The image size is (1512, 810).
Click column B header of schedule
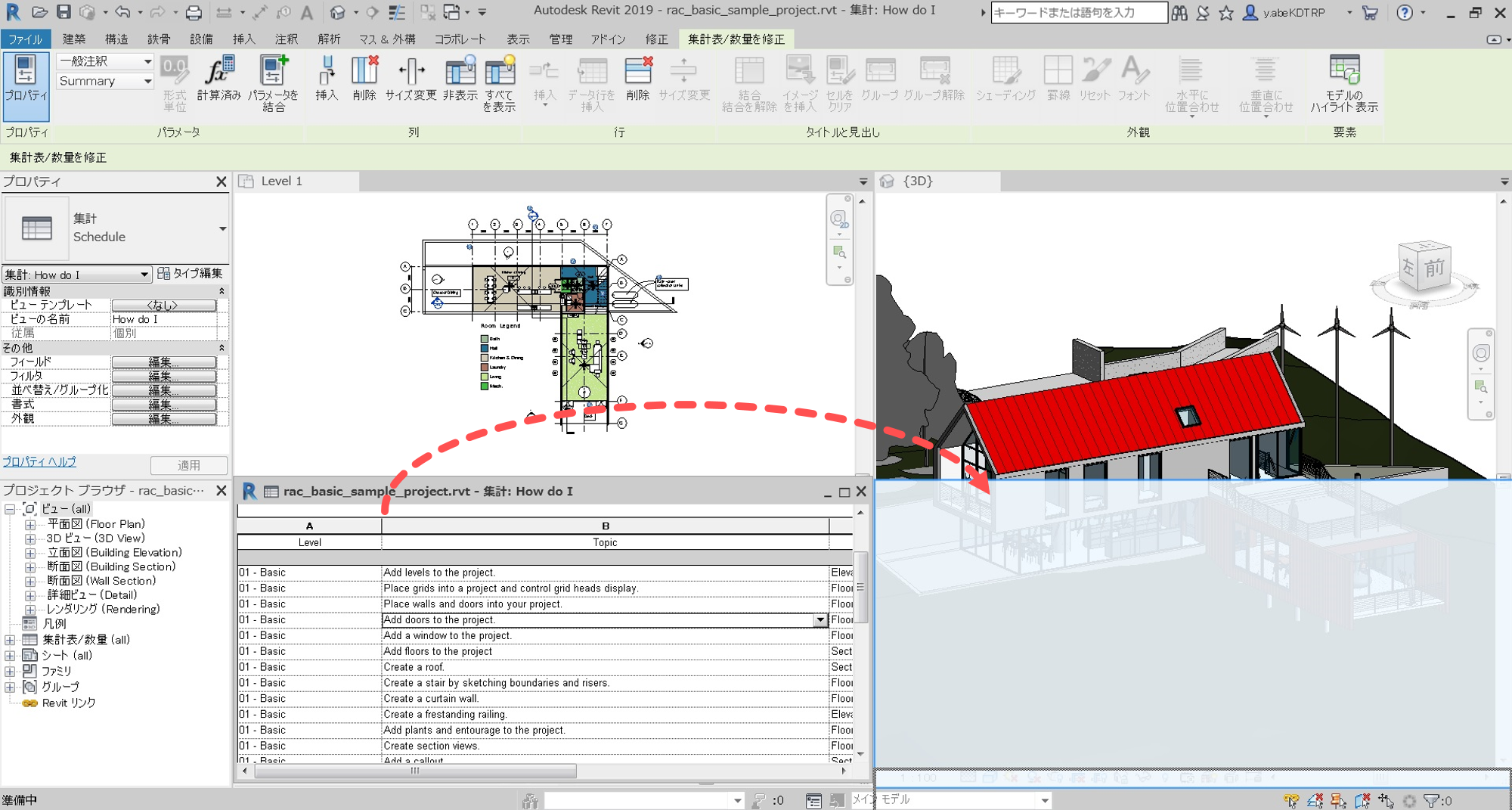click(x=605, y=526)
